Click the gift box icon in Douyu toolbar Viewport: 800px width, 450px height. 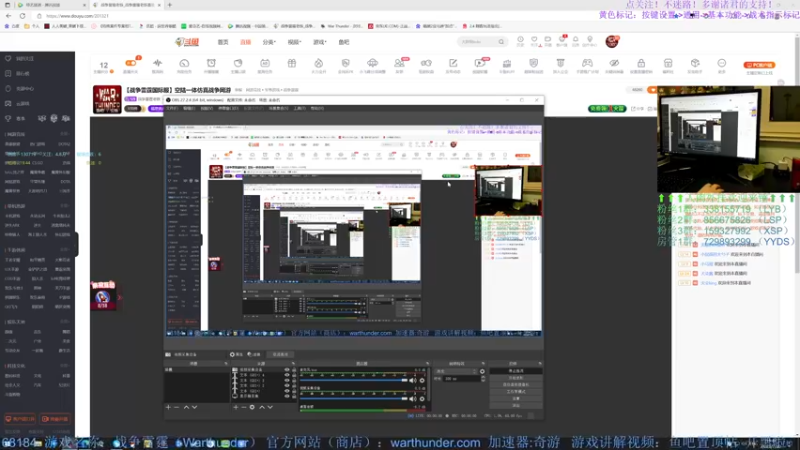click(291, 63)
